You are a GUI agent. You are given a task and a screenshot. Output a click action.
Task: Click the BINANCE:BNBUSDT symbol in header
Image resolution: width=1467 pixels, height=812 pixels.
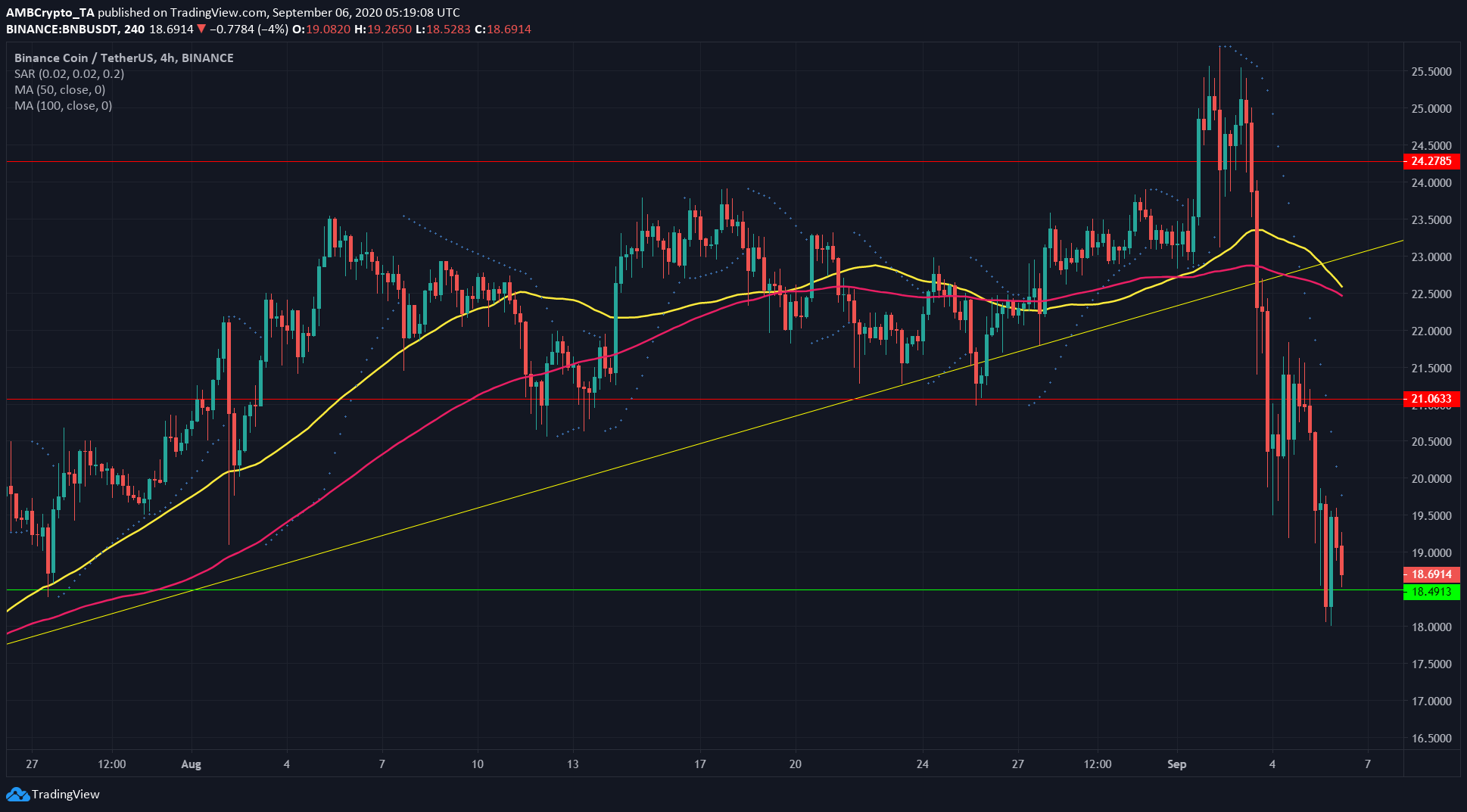point(63,29)
